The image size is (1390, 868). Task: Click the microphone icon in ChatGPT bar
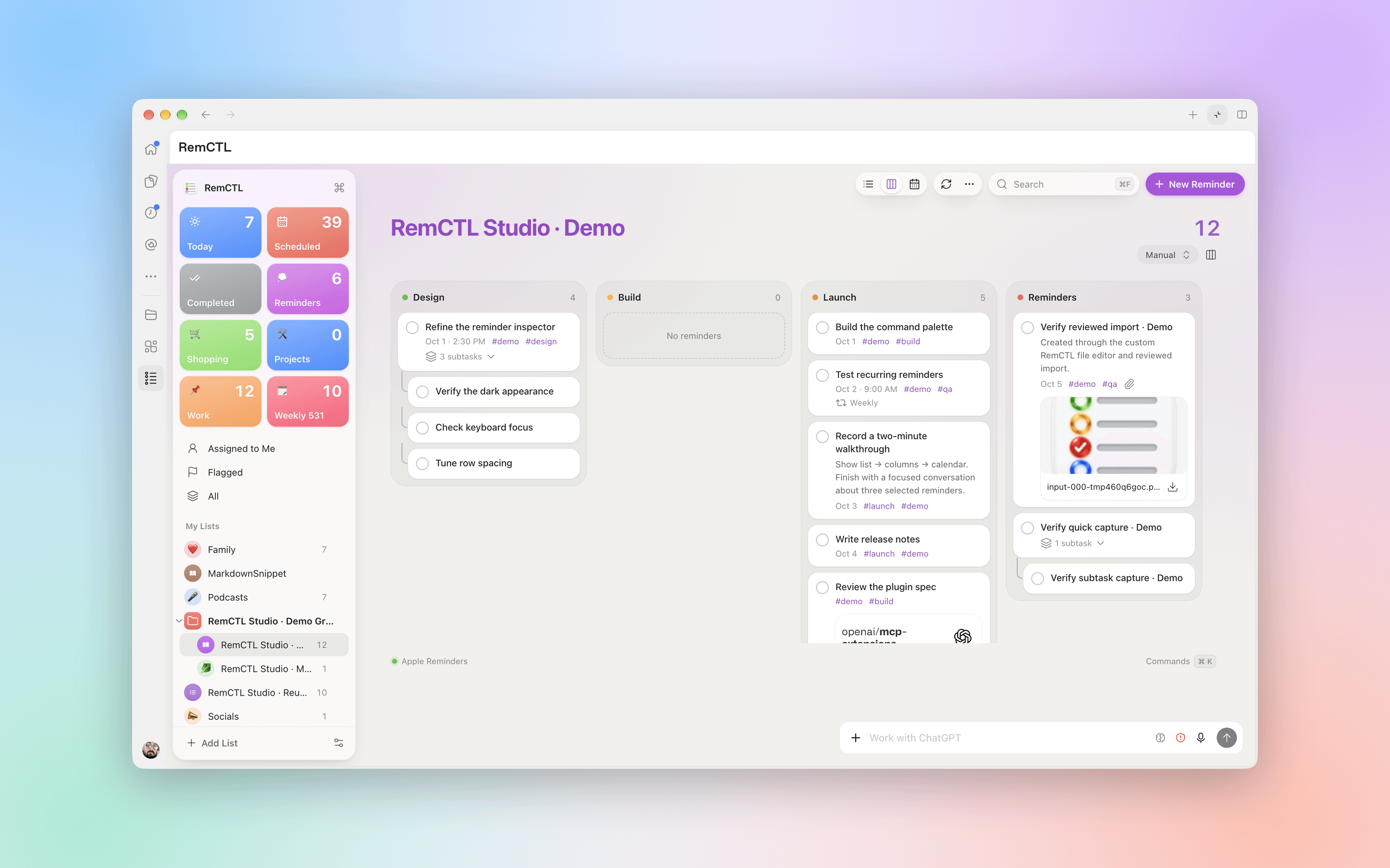(x=1201, y=738)
